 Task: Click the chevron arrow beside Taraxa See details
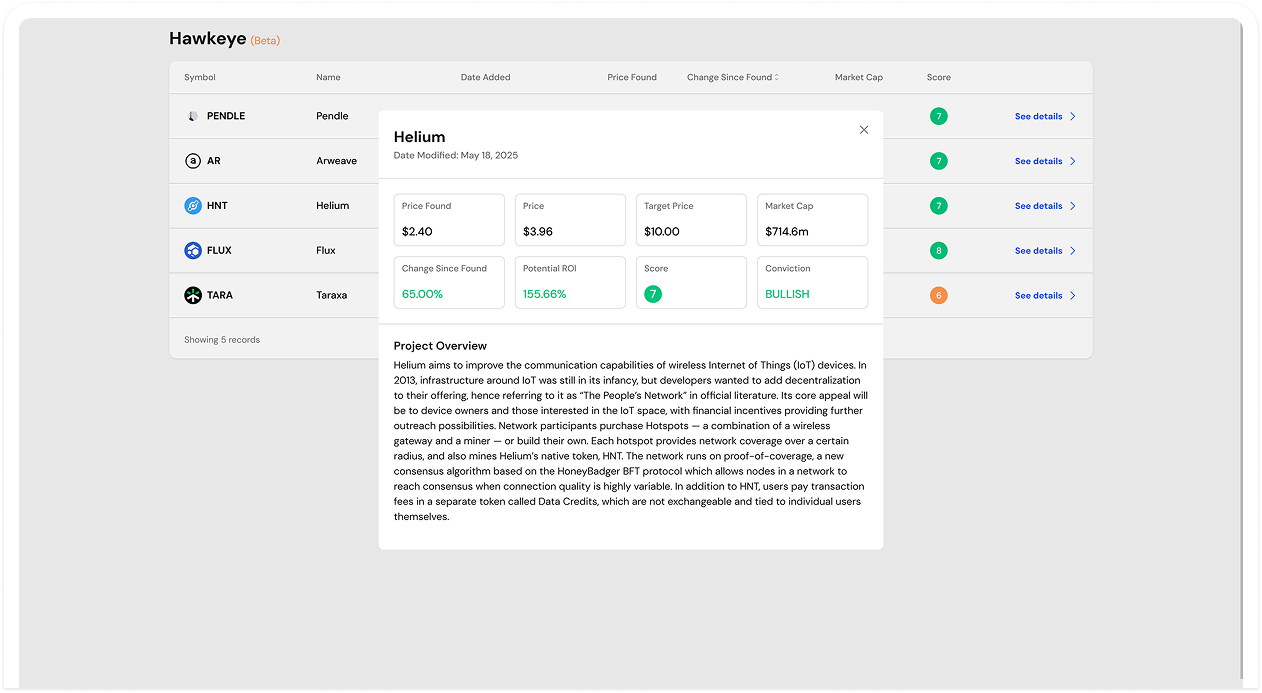1073,296
